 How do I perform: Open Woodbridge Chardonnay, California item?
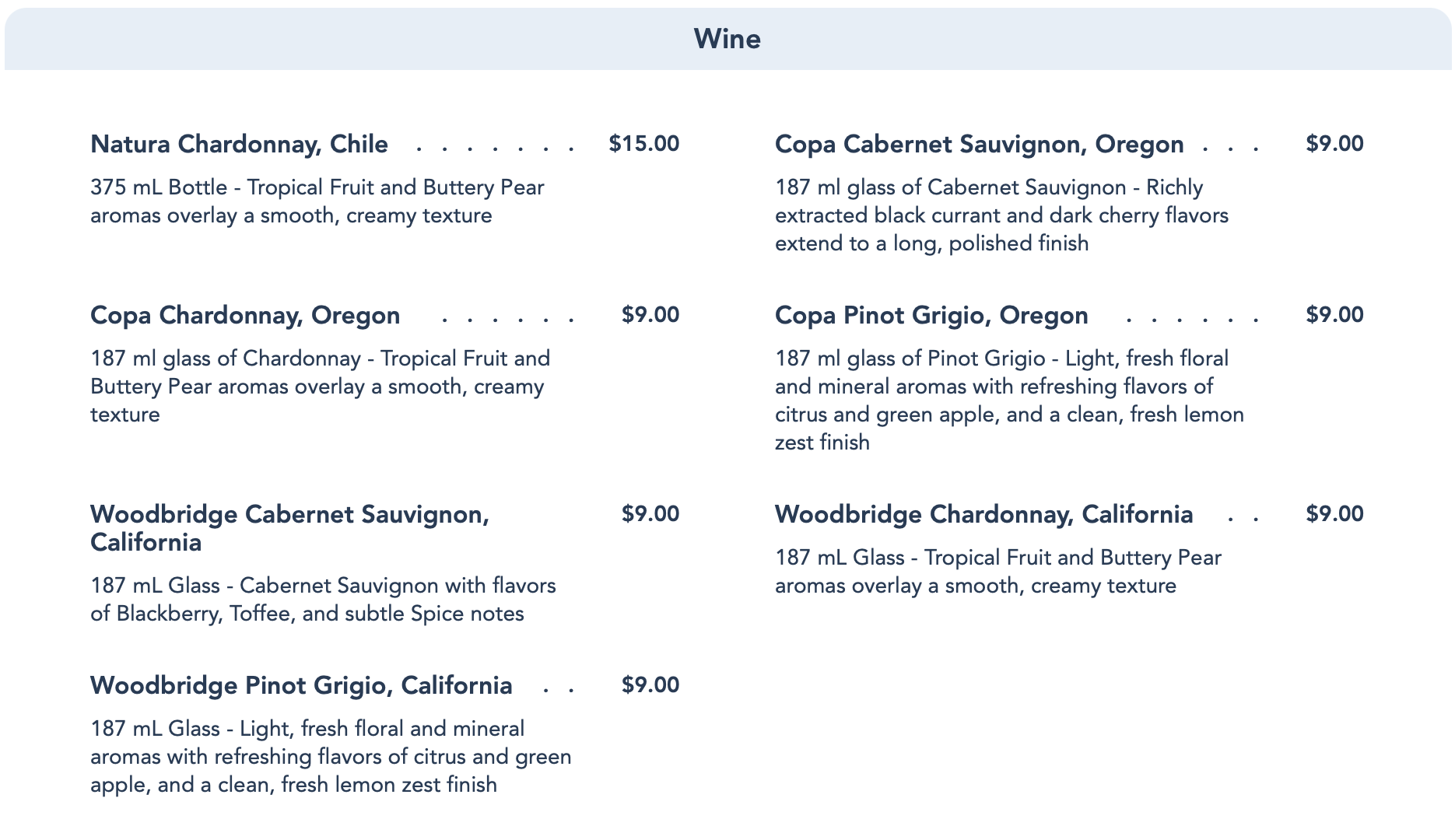[983, 514]
